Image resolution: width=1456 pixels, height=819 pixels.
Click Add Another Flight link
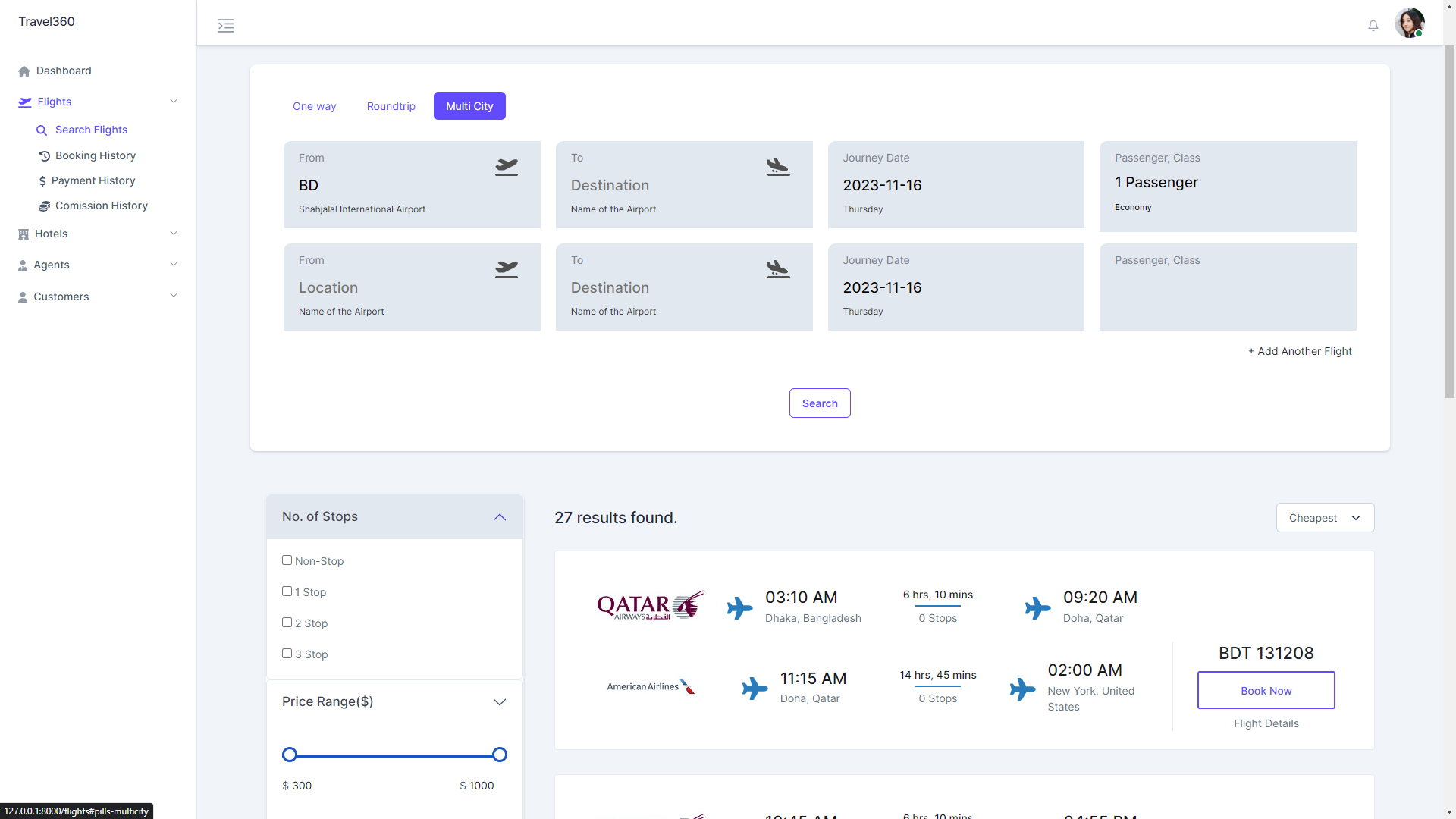click(1300, 351)
